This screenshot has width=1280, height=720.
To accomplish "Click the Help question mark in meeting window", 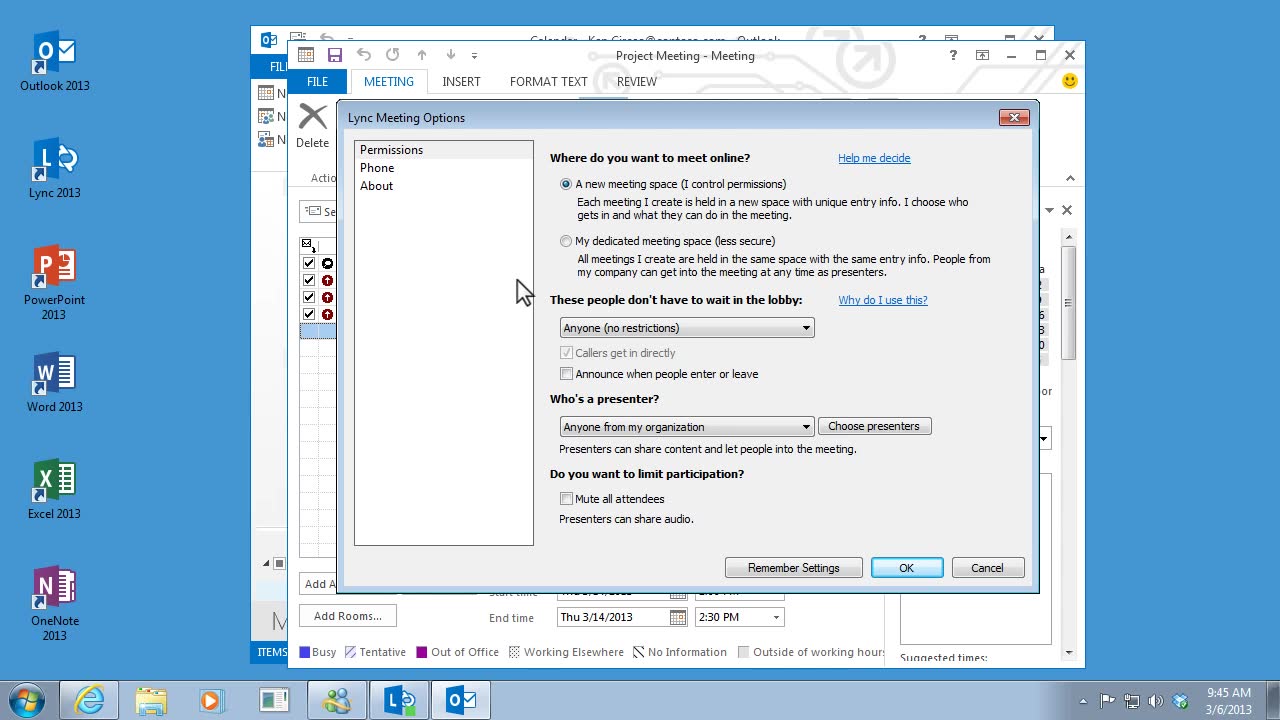I will tap(953, 55).
